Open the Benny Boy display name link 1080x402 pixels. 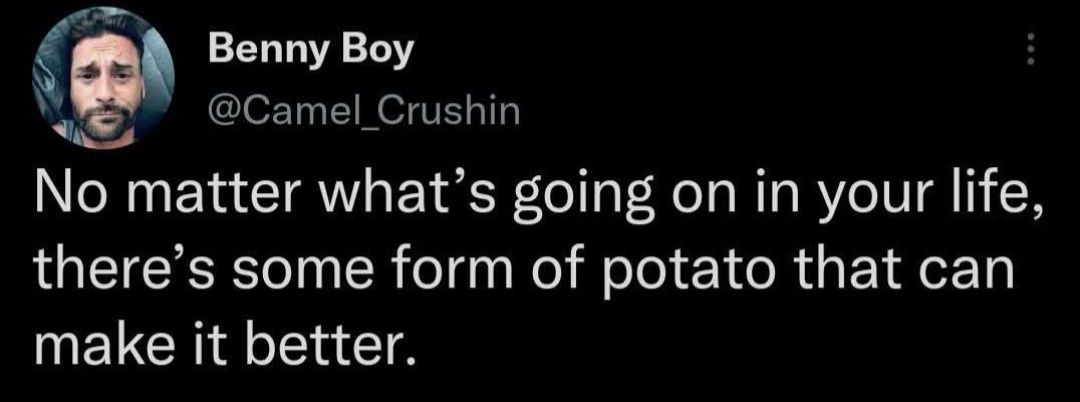click(310, 49)
